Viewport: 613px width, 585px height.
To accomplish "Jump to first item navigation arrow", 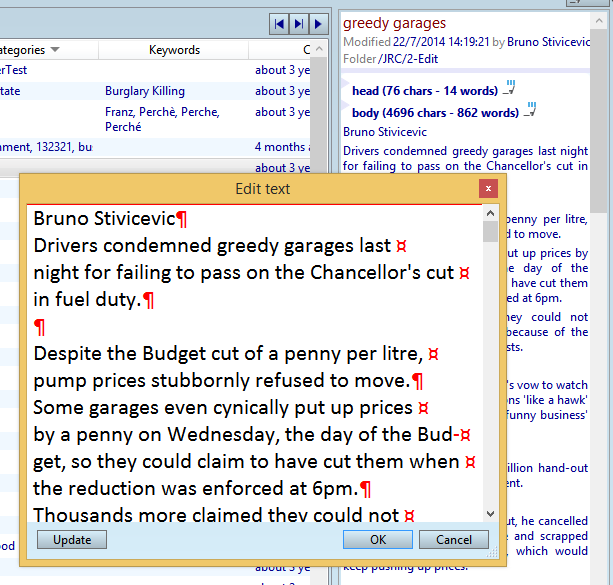I will 279,24.
